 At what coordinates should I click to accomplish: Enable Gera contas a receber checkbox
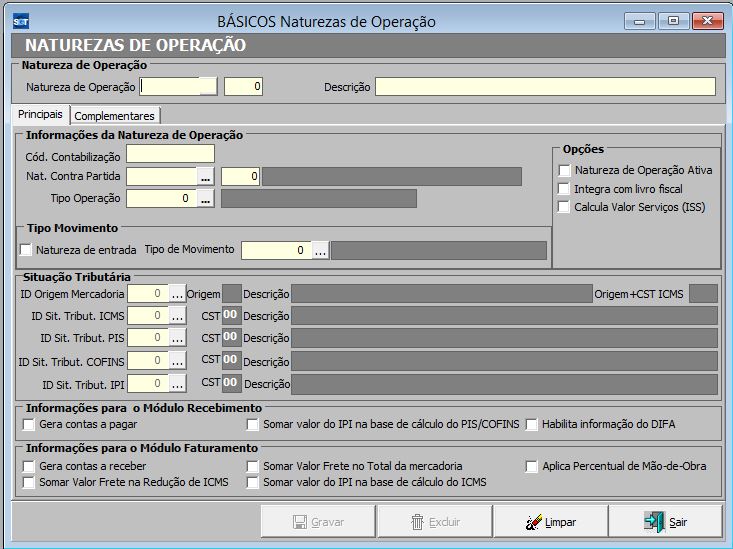point(29,466)
